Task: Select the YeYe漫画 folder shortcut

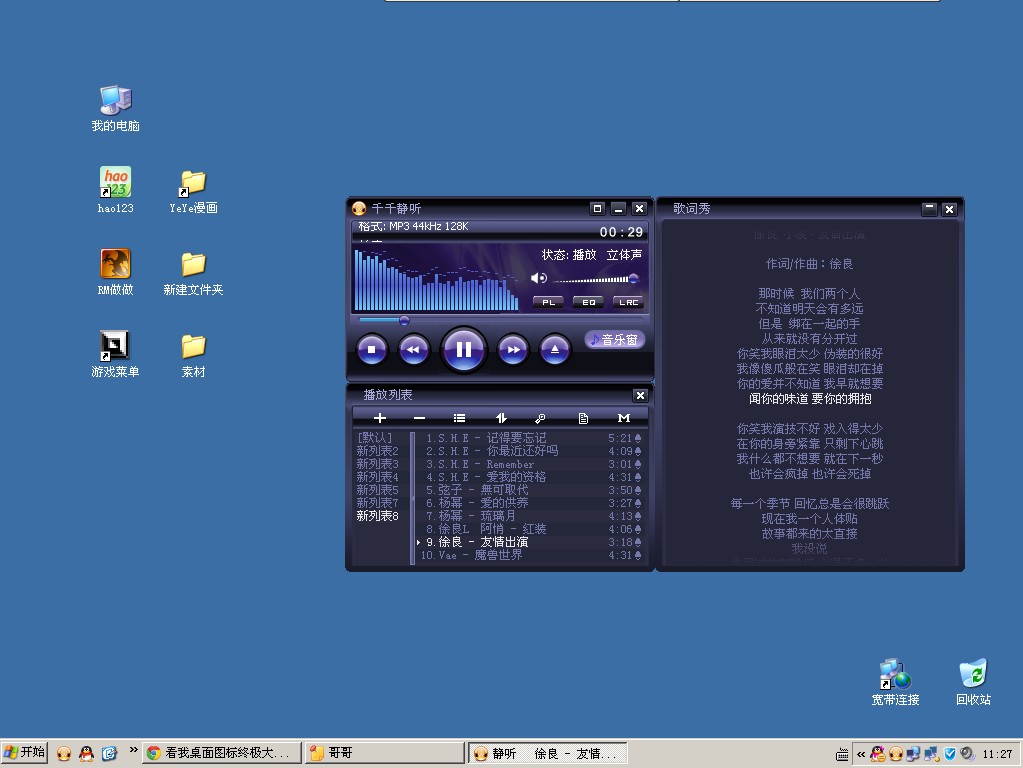Action: pos(193,192)
